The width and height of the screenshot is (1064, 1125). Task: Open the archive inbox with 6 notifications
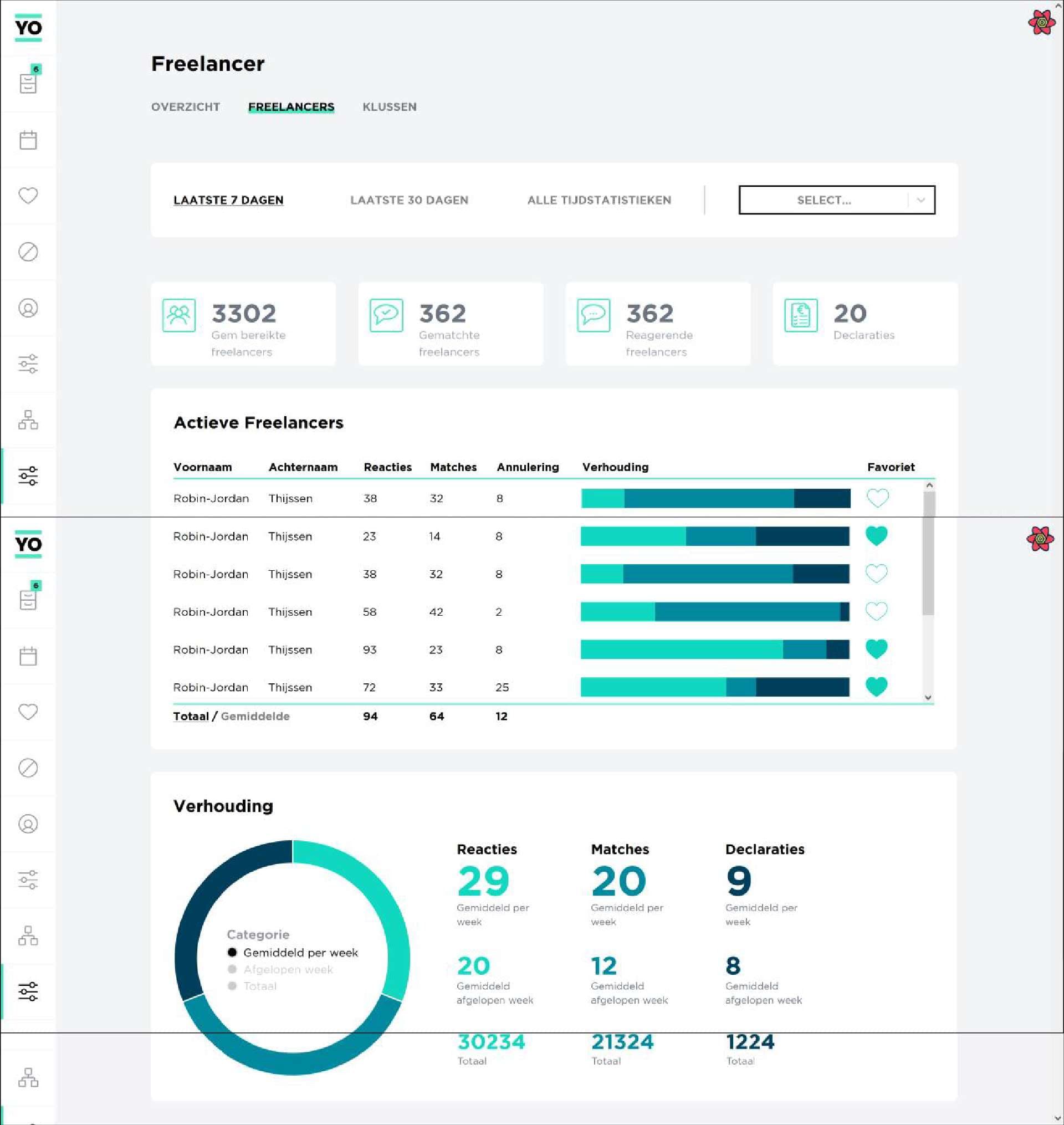pos(28,83)
